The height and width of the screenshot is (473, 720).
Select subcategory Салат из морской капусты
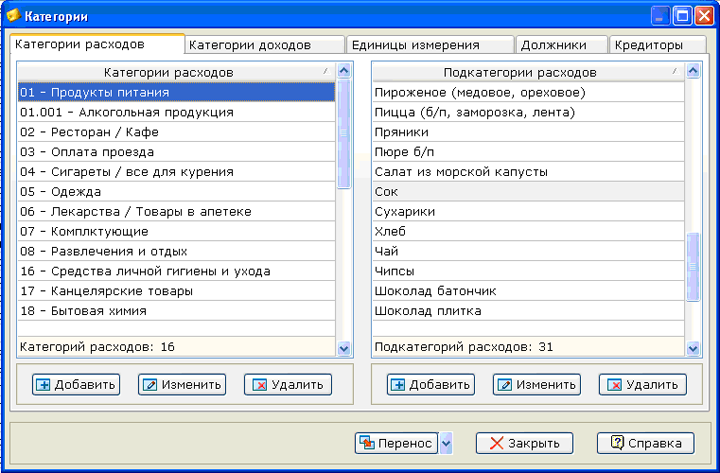click(x=529, y=172)
